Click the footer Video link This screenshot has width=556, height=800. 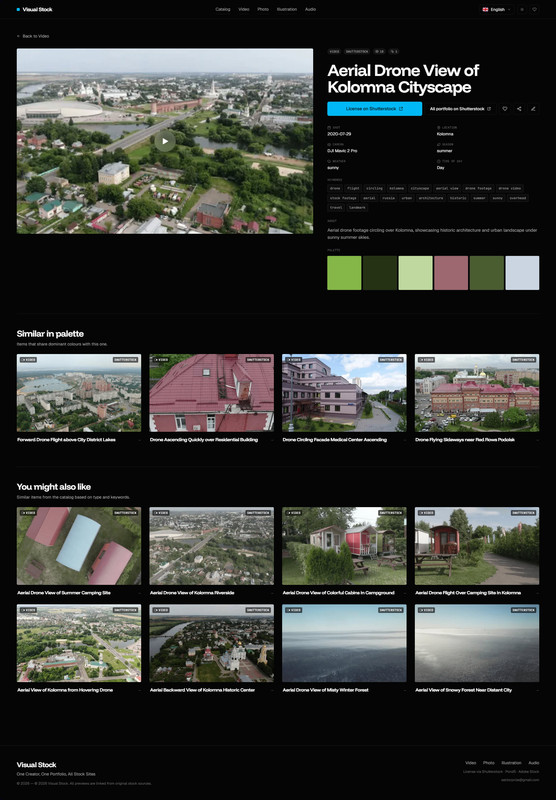(470, 763)
